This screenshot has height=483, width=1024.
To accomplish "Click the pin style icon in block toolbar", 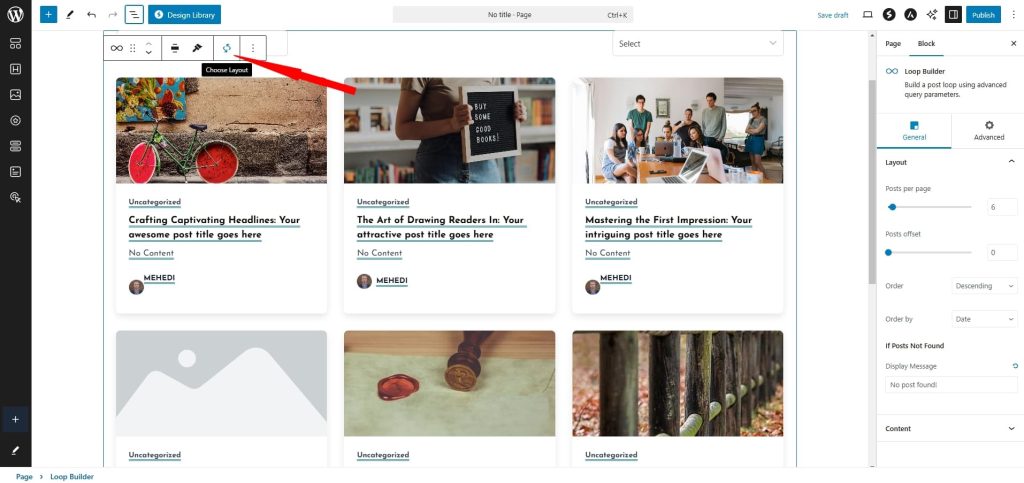I will coord(198,48).
